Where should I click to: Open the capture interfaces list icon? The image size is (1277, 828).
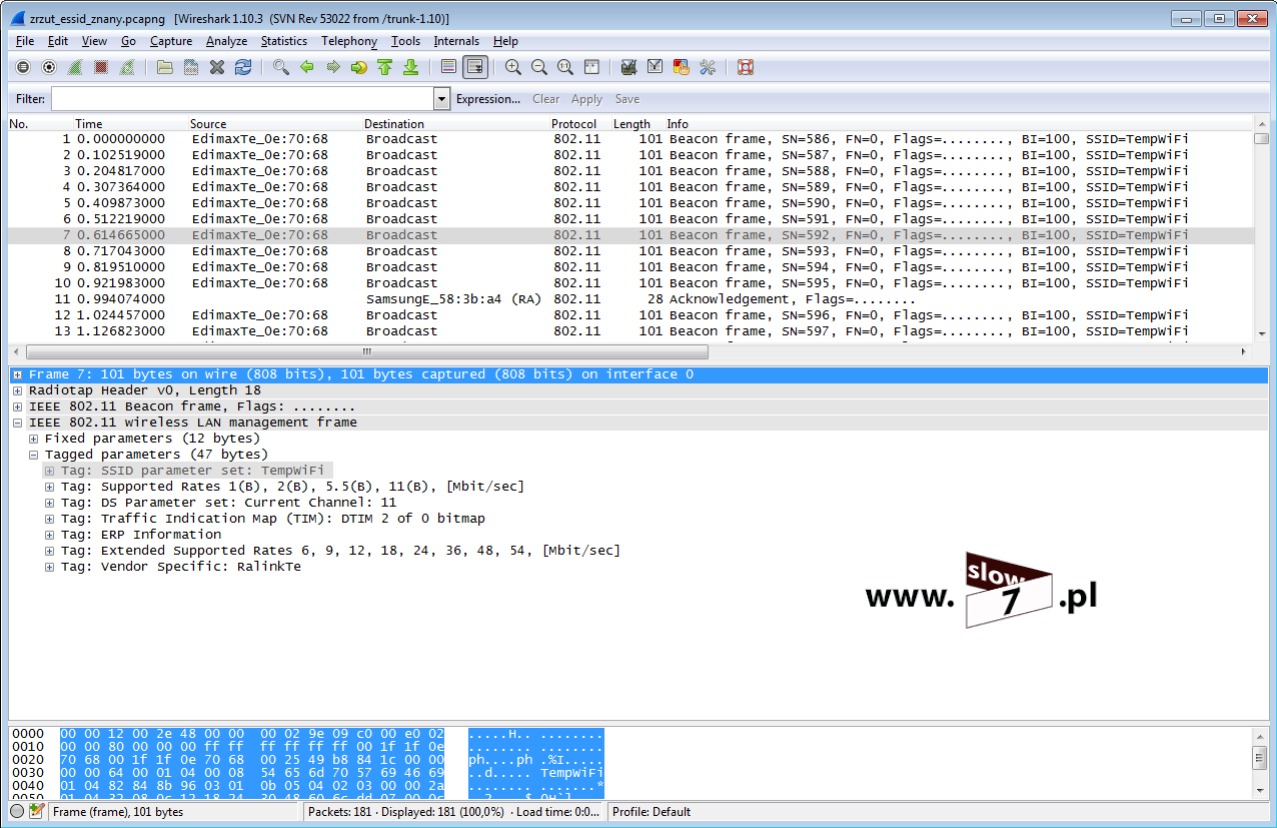click(23, 67)
